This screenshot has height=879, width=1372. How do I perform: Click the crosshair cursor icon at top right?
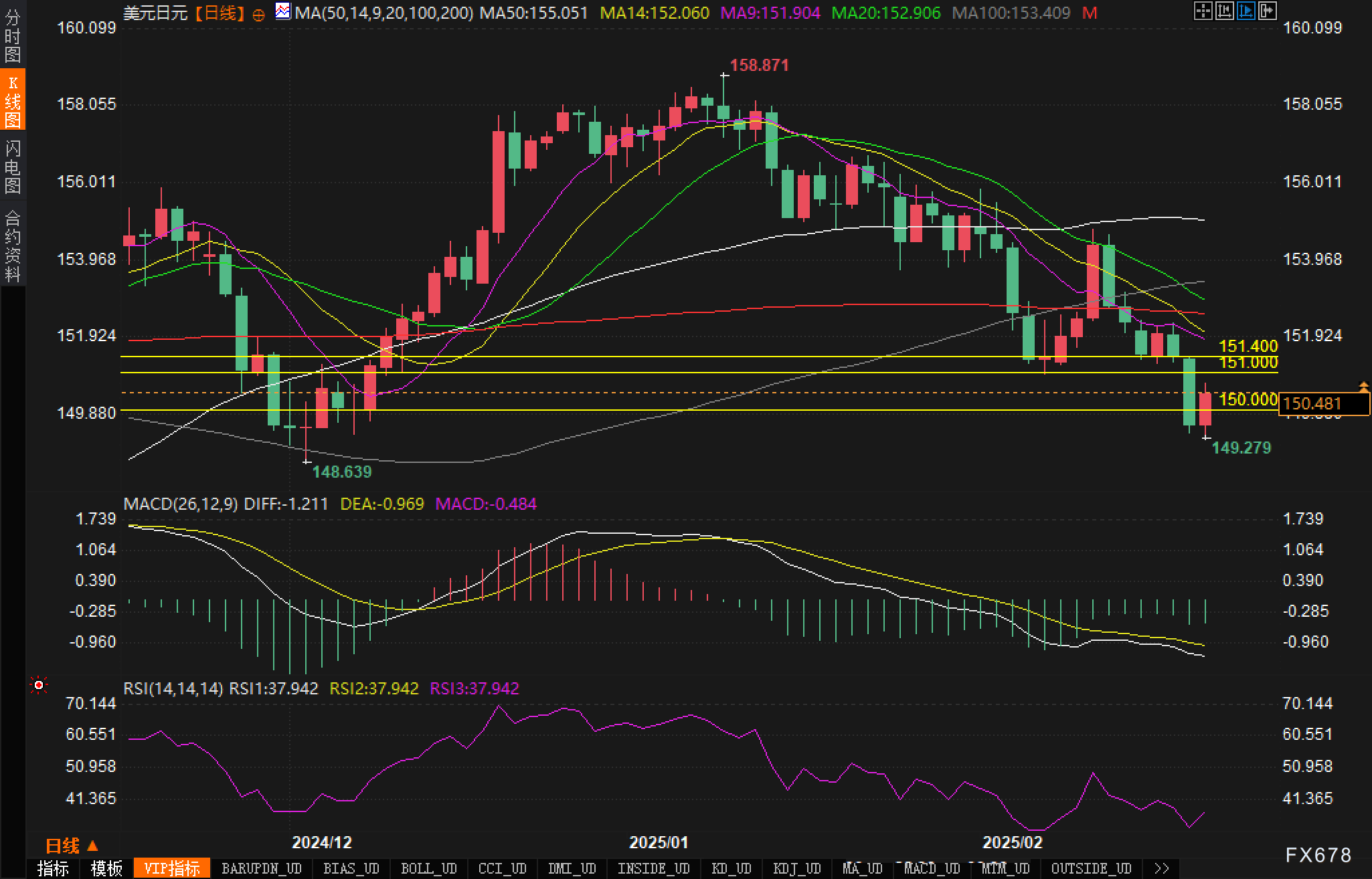pos(1203,11)
